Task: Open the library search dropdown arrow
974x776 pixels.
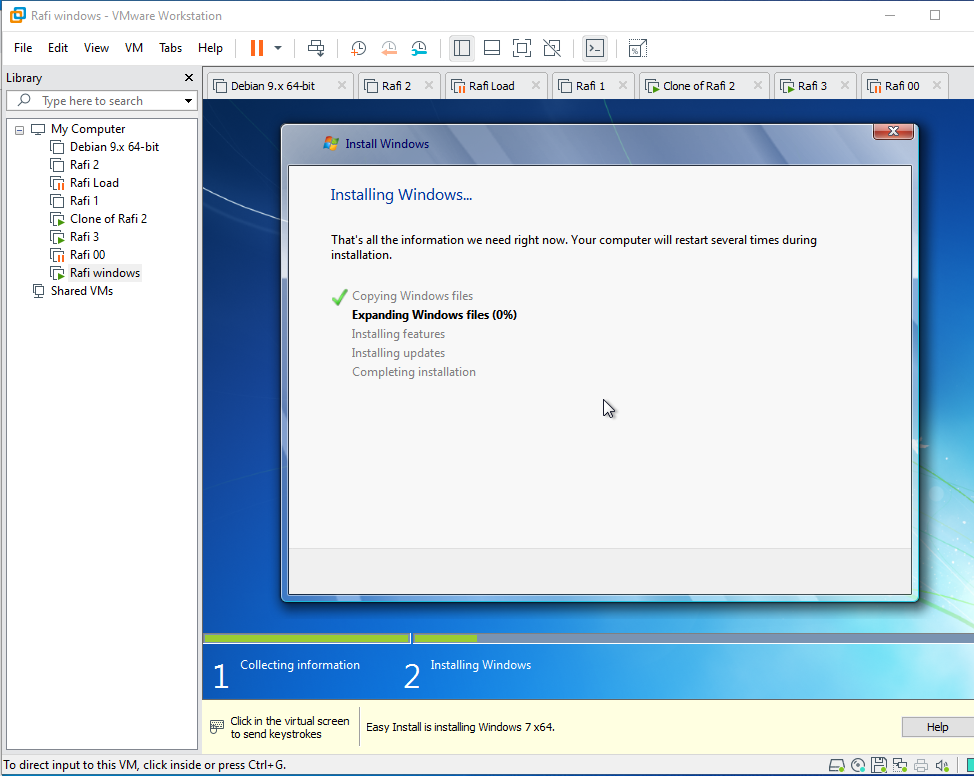Action: (x=188, y=101)
